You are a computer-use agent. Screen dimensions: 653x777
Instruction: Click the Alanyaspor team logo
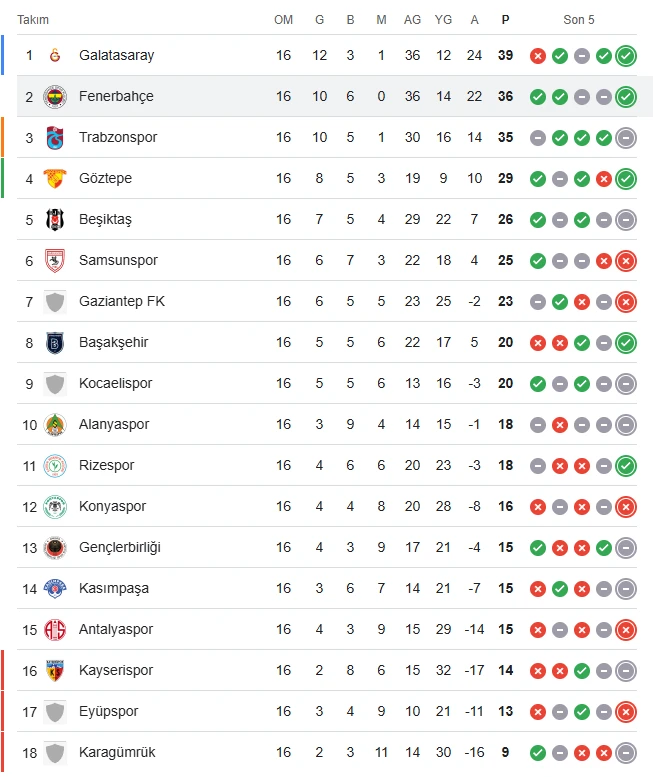(x=55, y=425)
